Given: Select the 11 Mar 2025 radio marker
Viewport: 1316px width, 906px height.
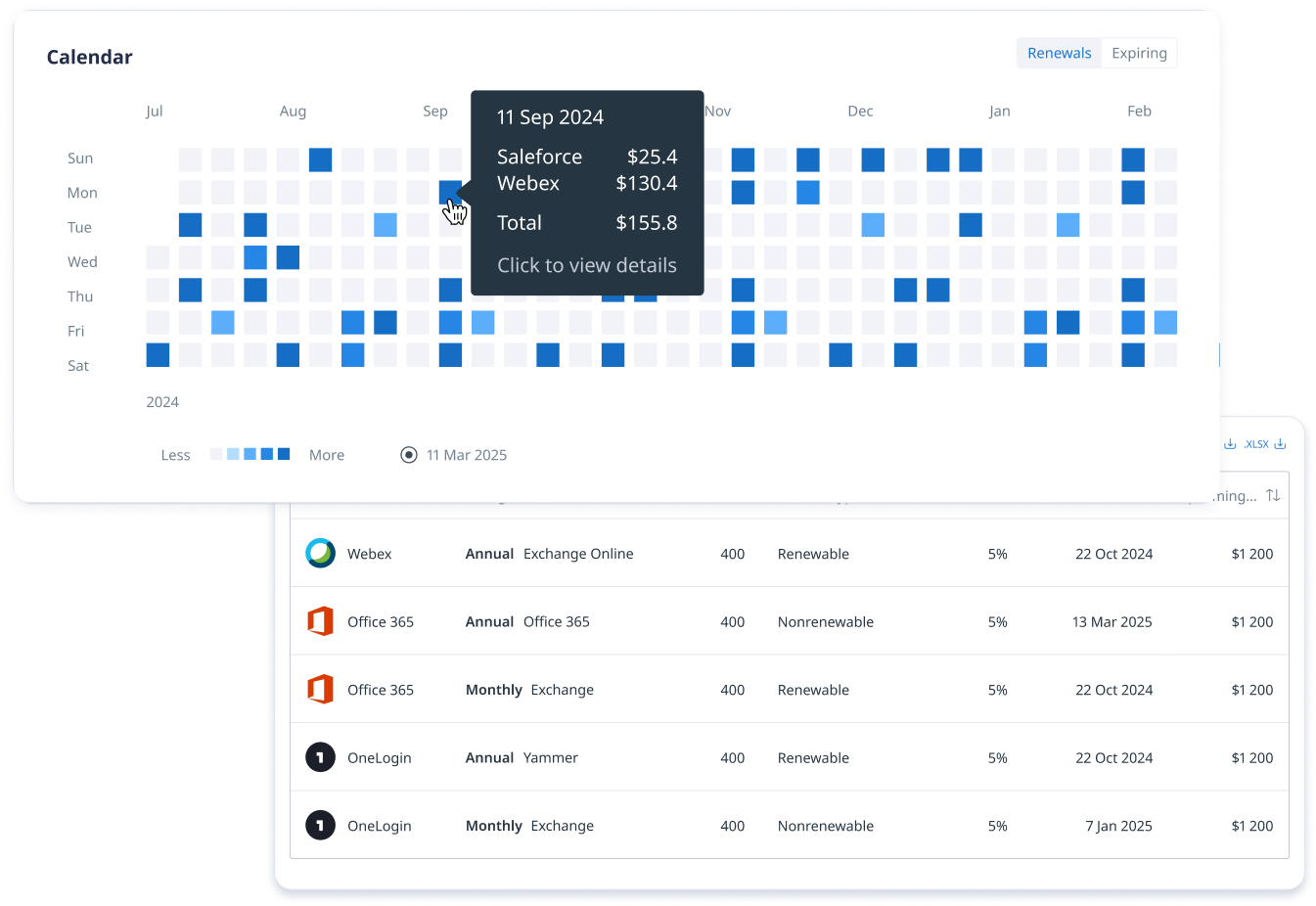Looking at the screenshot, I should (409, 455).
